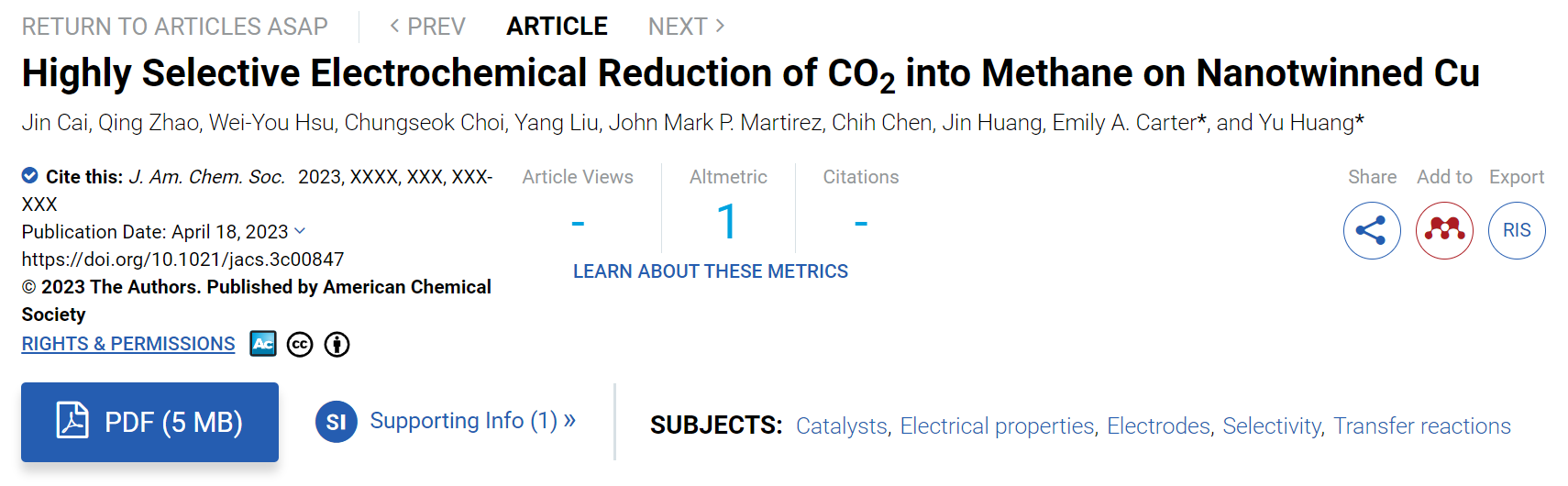Image resolution: width=1568 pixels, height=486 pixels.
Task: Click the ACS AuthorChoice badge icon
Action: pyautogui.click(x=263, y=344)
